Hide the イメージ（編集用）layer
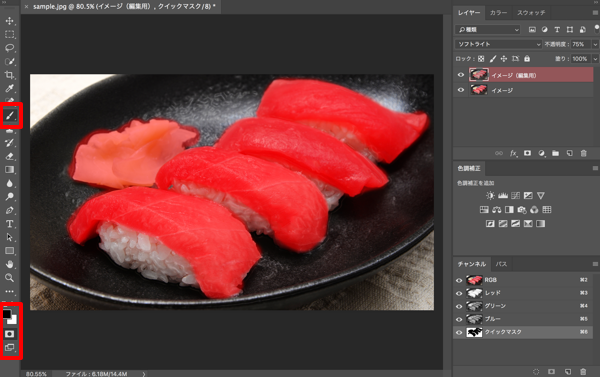This screenshot has height=377, width=600. [461, 75]
